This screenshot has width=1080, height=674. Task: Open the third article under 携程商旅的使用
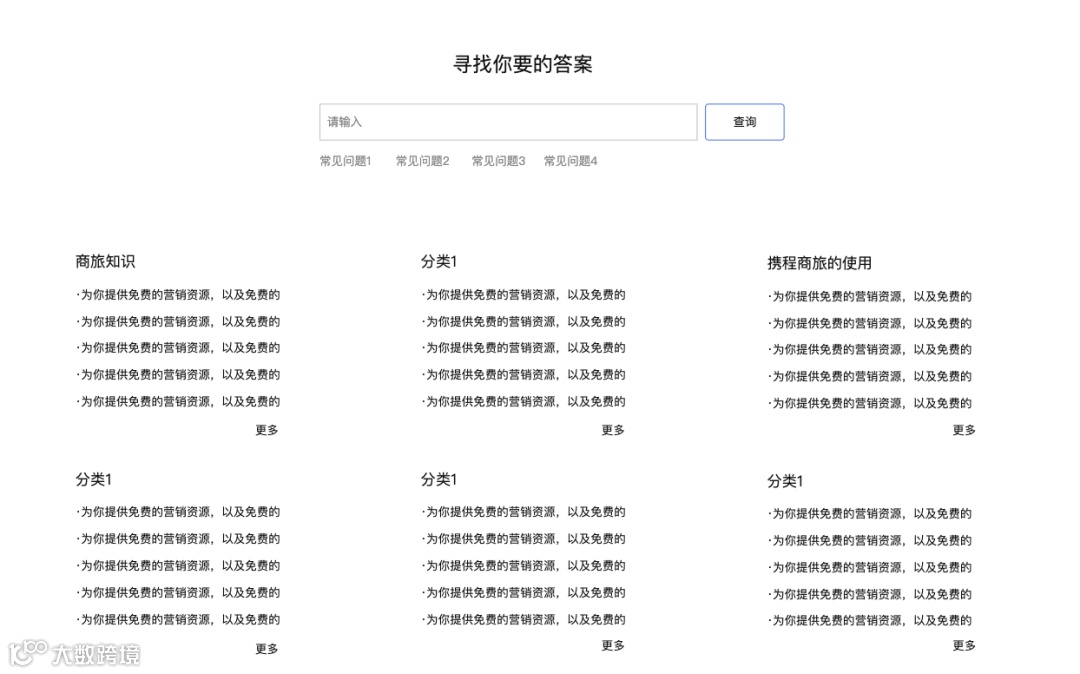(x=869, y=350)
